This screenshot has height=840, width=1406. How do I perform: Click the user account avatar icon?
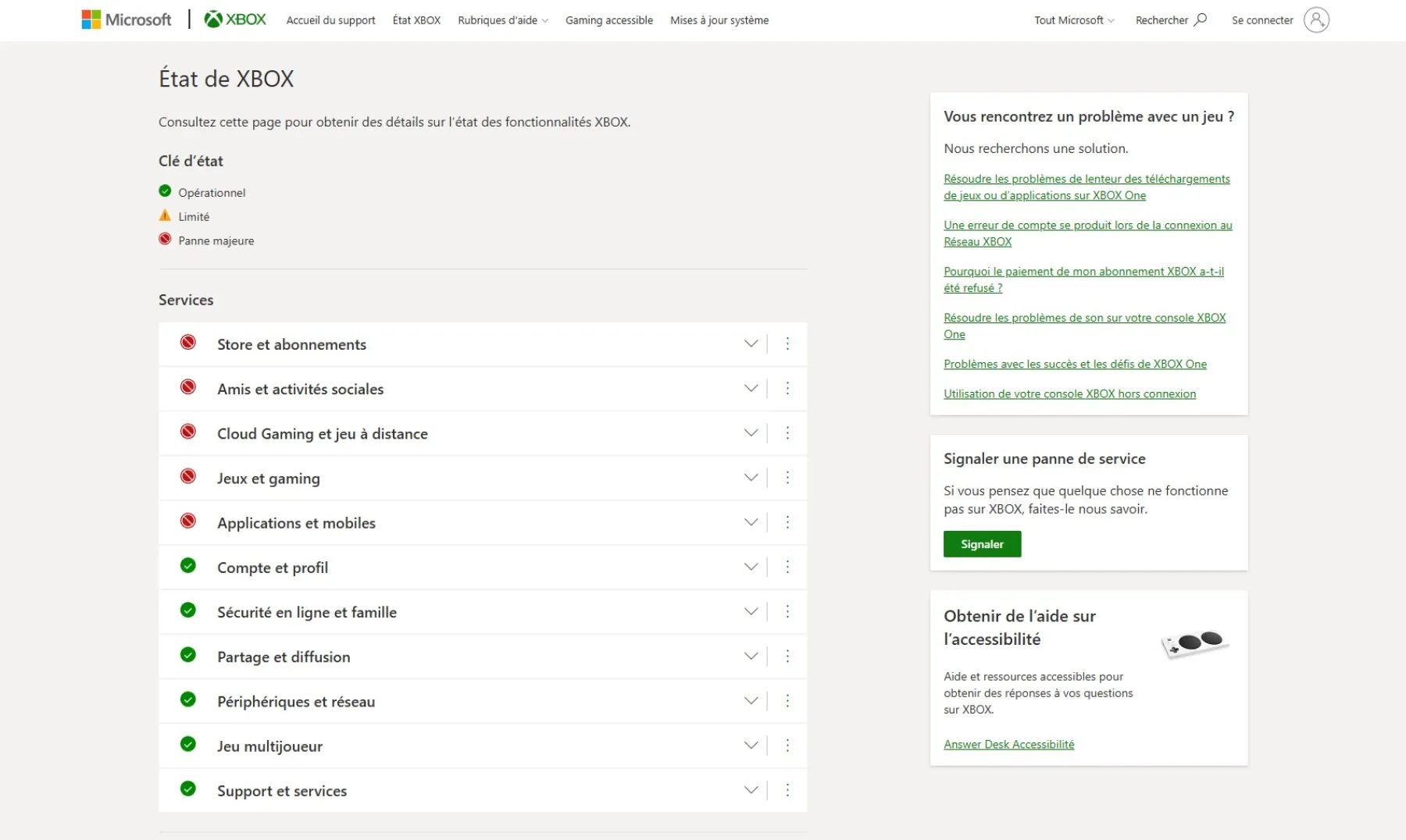pos(1316,20)
